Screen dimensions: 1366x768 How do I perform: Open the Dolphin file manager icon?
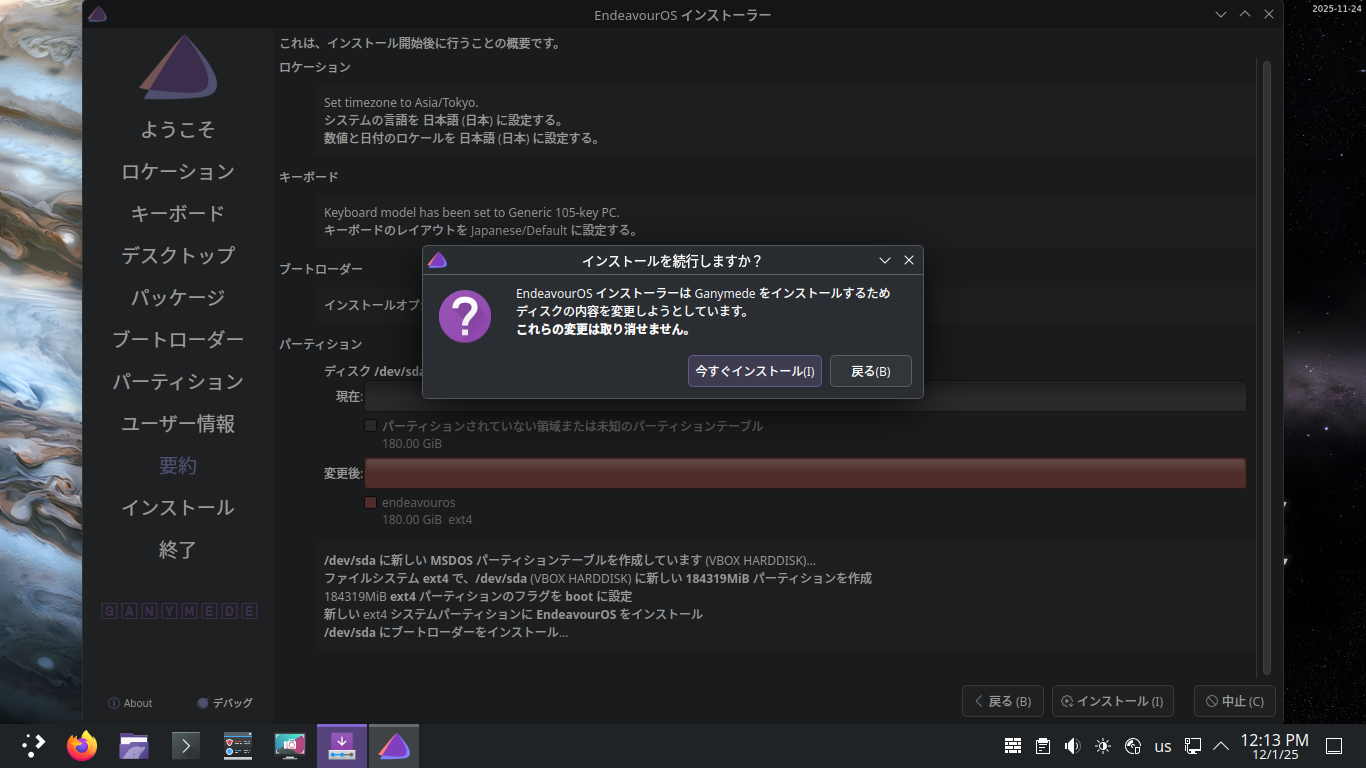(x=134, y=746)
